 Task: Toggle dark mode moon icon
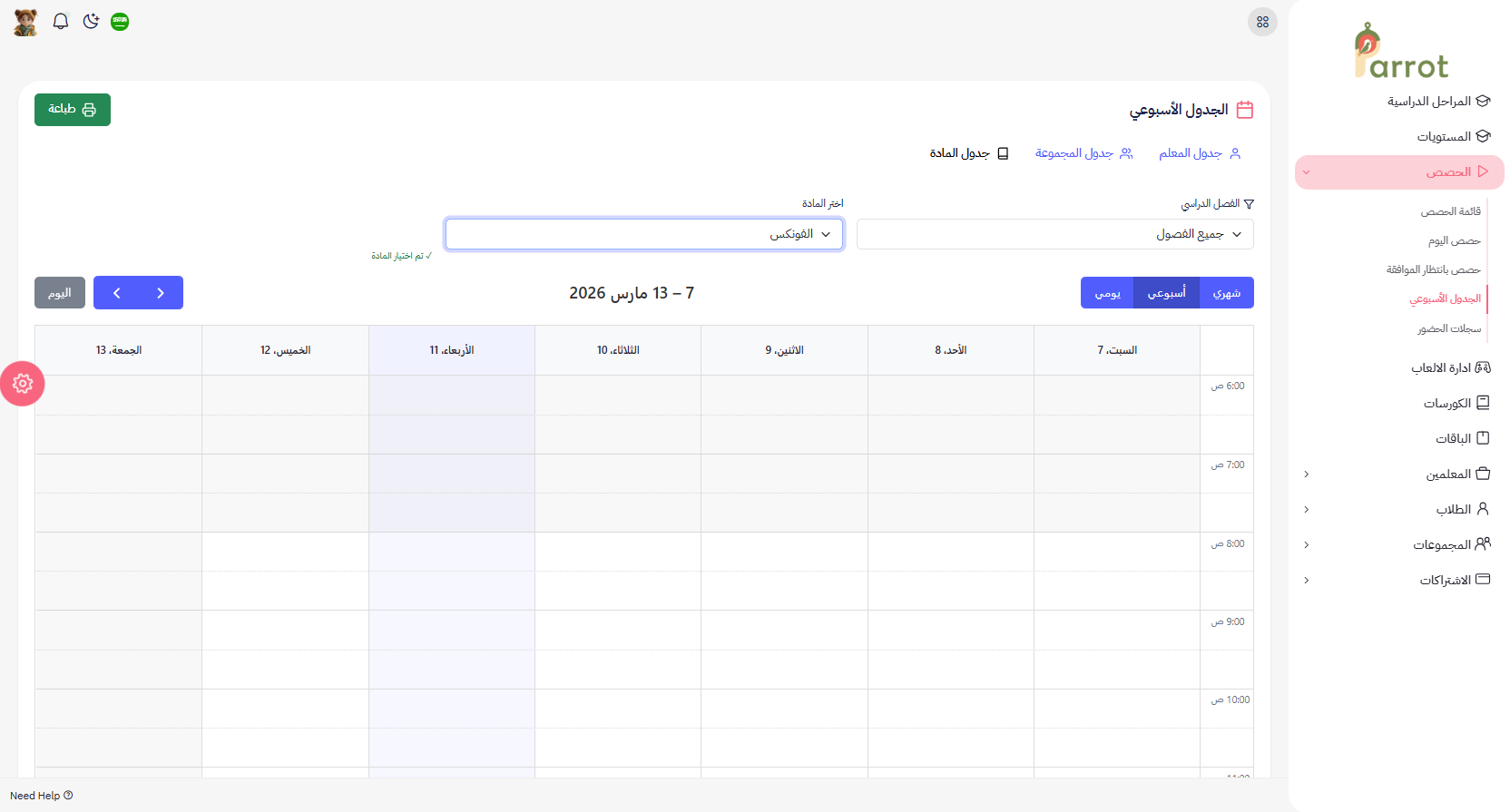click(x=91, y=22)
